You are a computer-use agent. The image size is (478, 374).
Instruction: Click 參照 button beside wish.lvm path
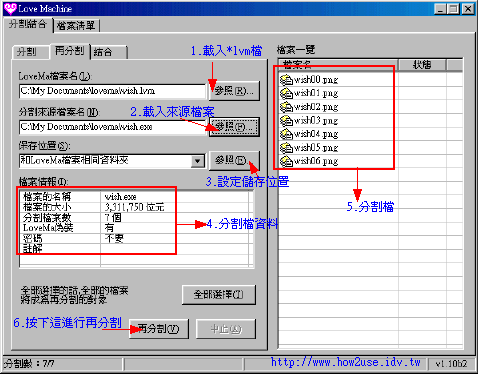(x=234, y=91)
